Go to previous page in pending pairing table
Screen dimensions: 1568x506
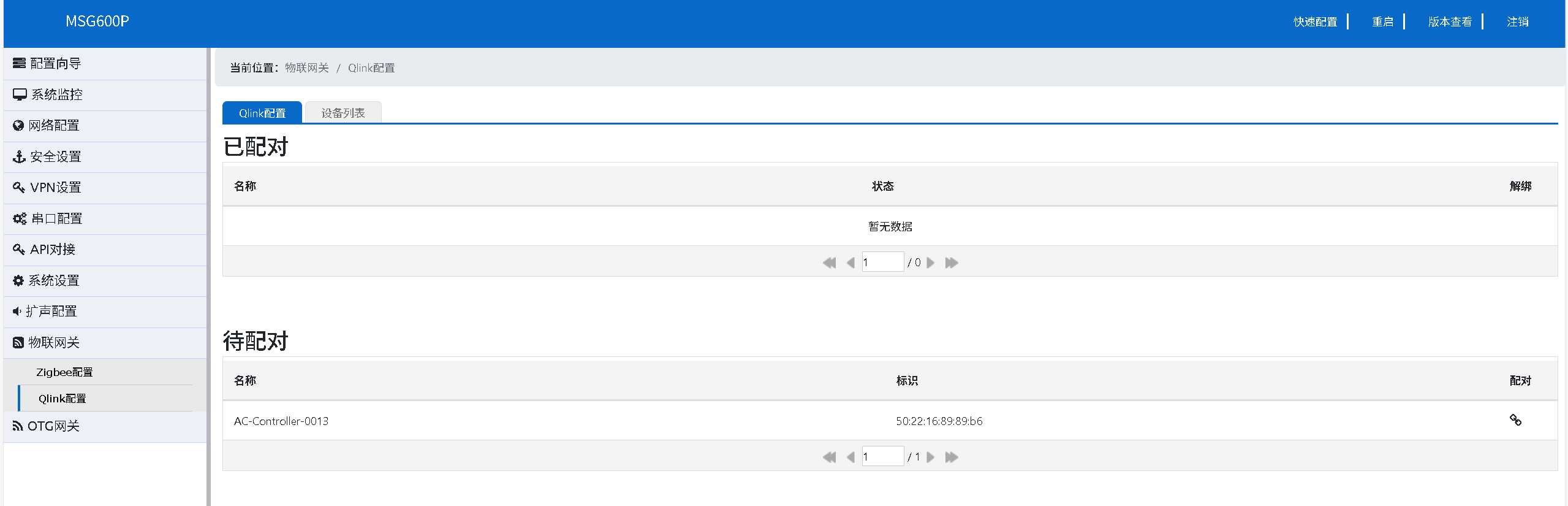coord(850,457)
